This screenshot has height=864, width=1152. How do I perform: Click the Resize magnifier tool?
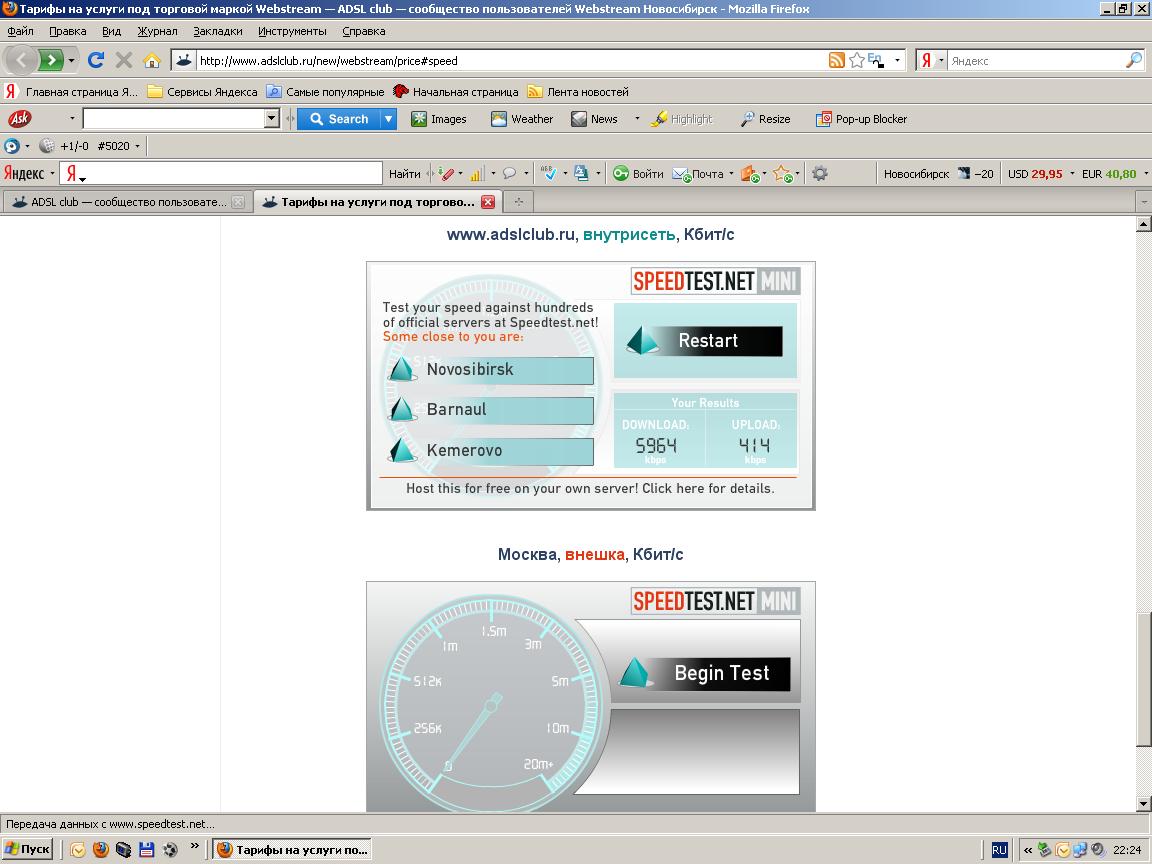pos(765,119)
